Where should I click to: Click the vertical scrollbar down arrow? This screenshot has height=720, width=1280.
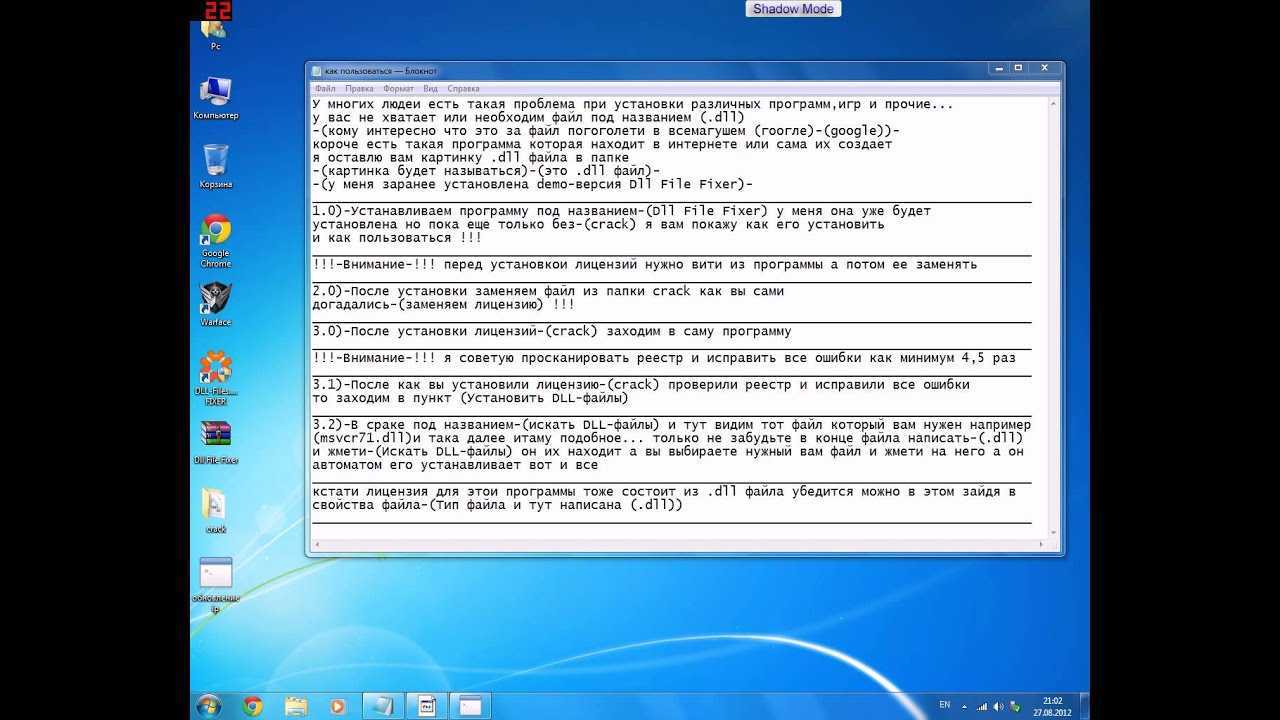pyautogui.click(x=1053, y=532)
